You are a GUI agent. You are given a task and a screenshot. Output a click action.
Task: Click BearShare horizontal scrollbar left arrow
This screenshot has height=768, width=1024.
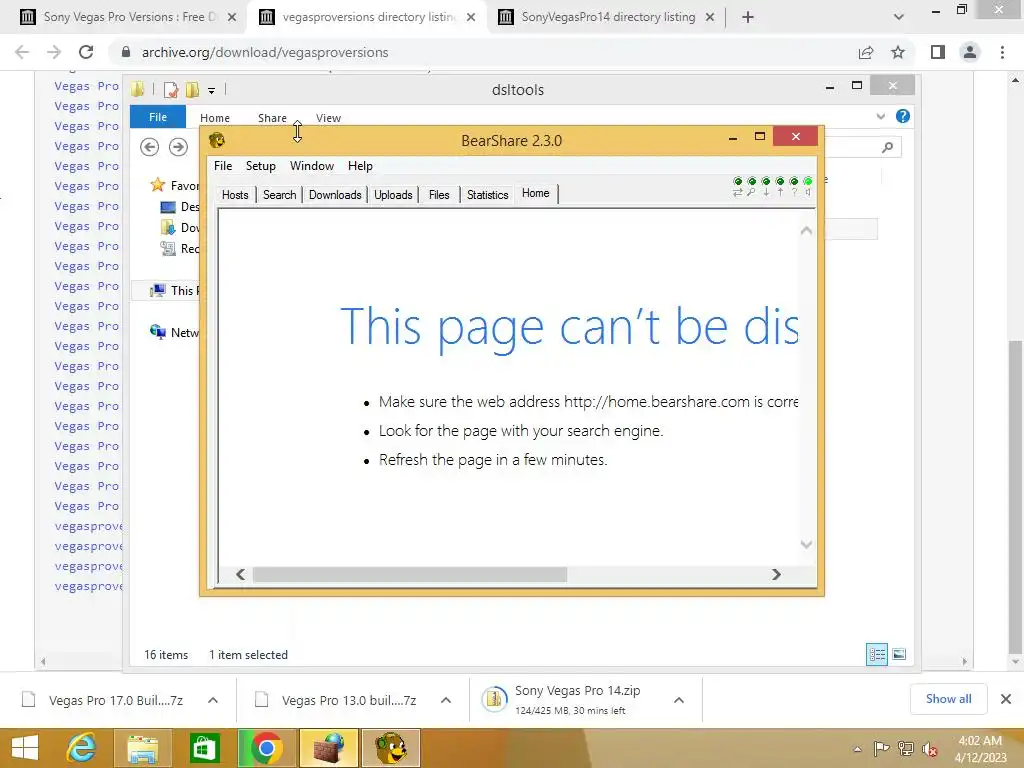[x=240, y=574]
